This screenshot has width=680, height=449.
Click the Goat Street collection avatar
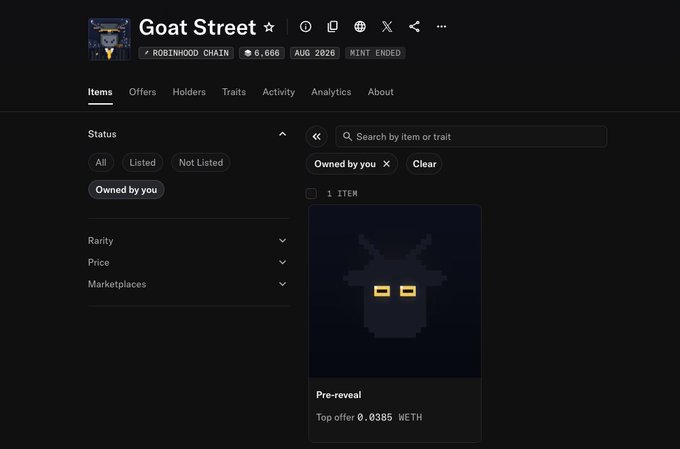tap(109, 39)
